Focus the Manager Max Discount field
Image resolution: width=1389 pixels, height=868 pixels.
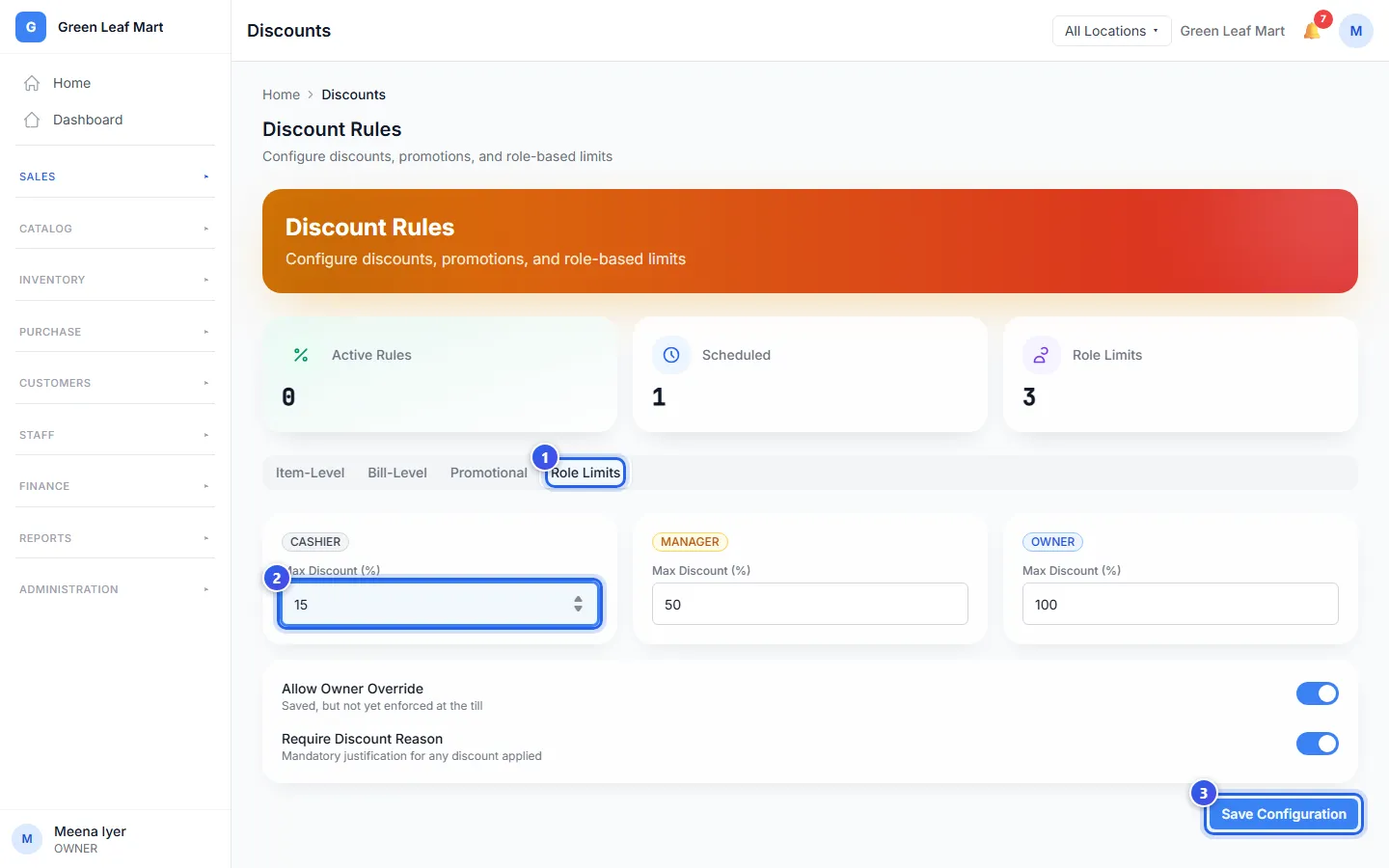810,604
